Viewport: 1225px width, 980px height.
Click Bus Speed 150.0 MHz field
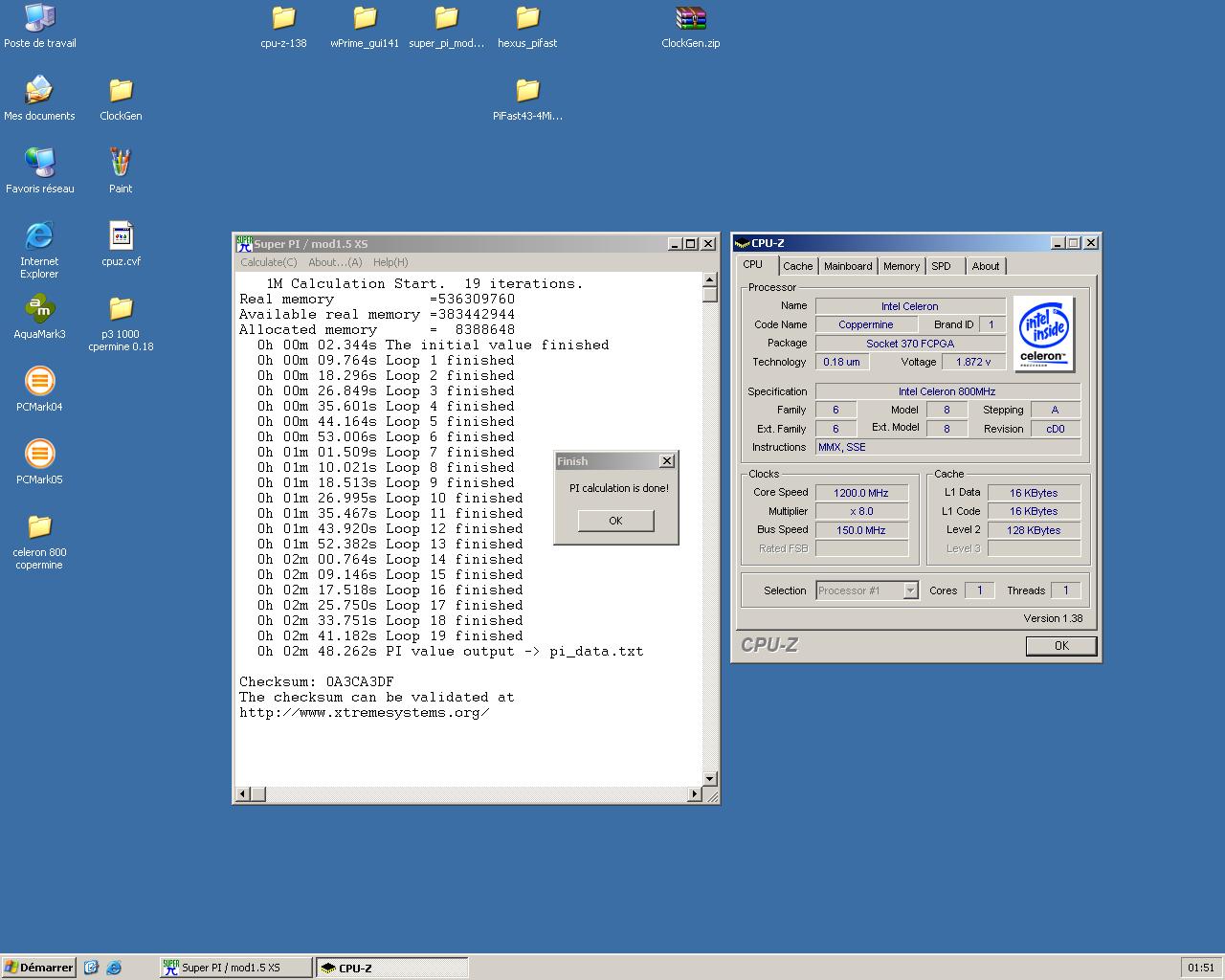click(861, 530)
